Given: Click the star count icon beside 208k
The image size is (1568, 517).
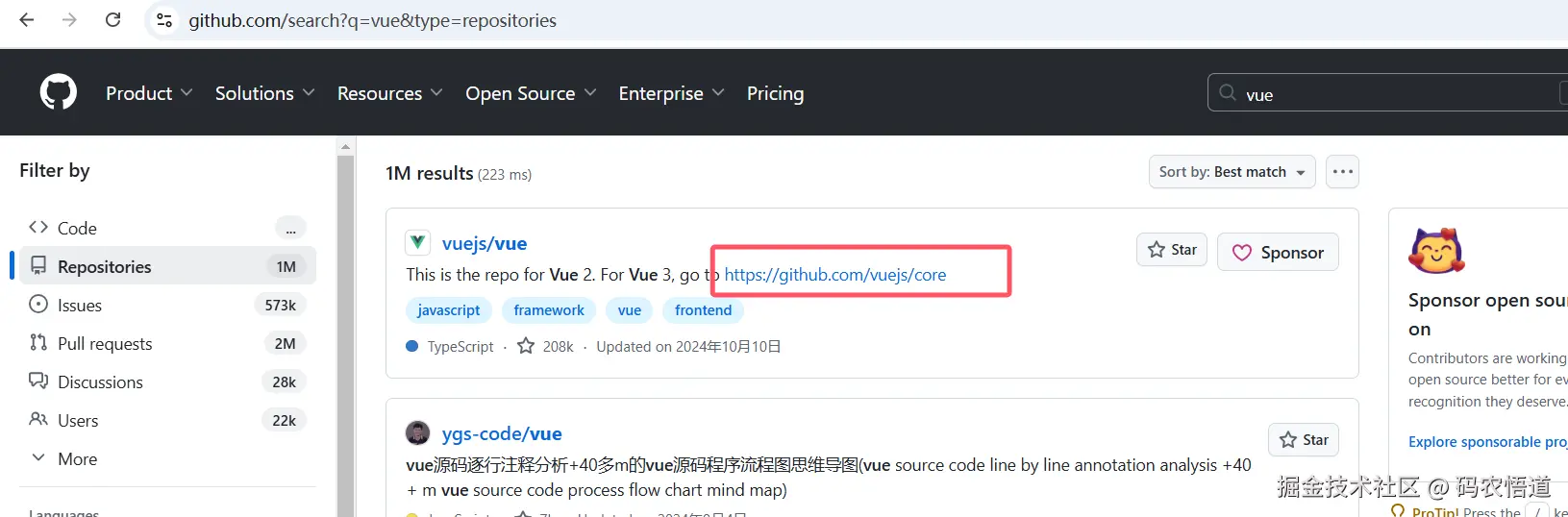Looking at the screenshot, I should (526, 346).
